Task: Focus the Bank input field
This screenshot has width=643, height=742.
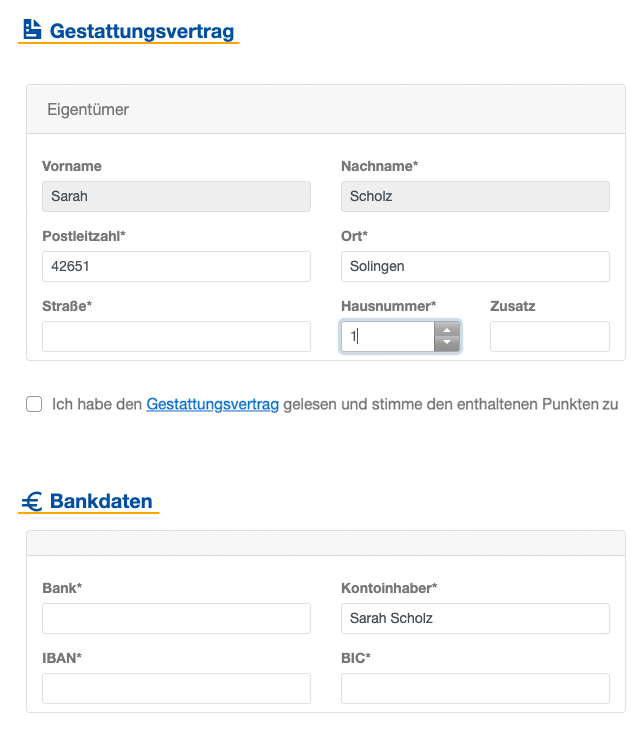Action: [x=176, y=618]
